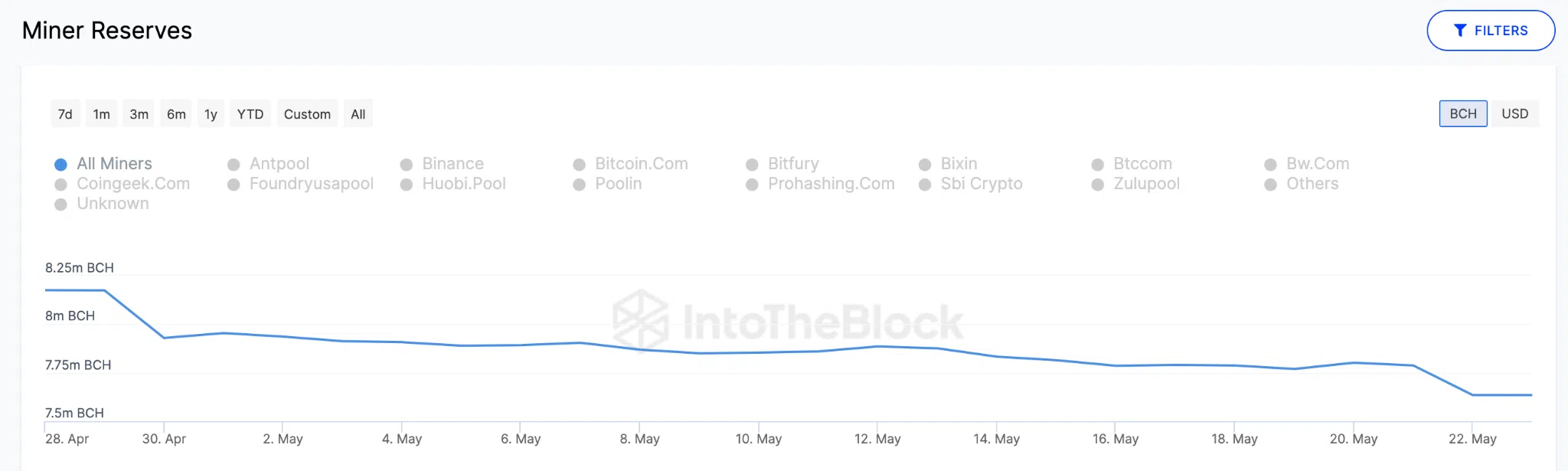Click the Others legend label

(x=1312, y=184)
